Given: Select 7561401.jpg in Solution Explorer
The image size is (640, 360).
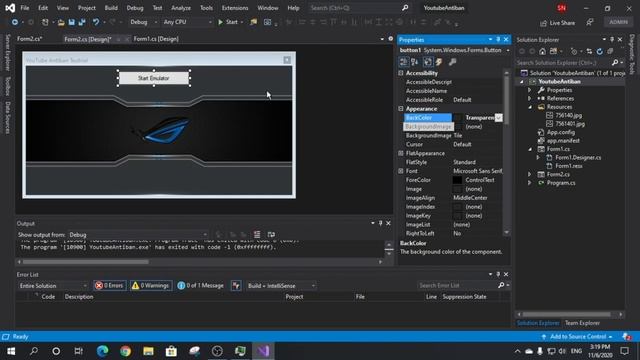Looking at the screenshot, I should point(570,124).
